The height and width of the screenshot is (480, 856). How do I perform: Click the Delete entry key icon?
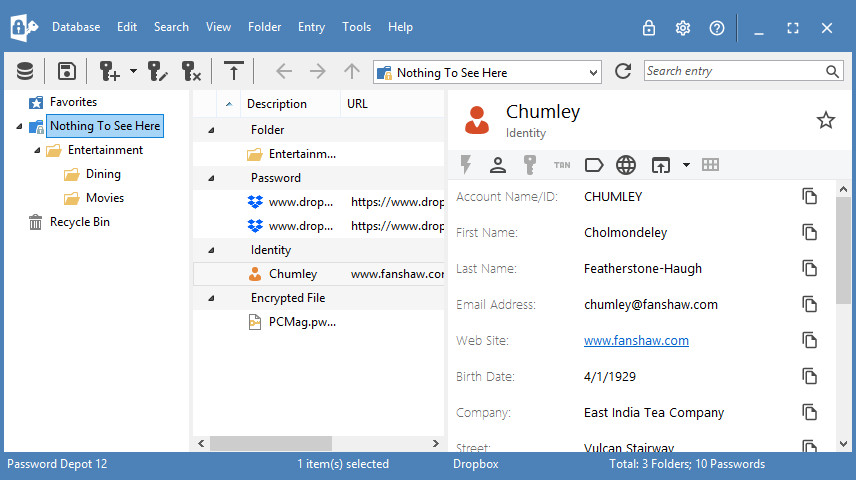191,72
